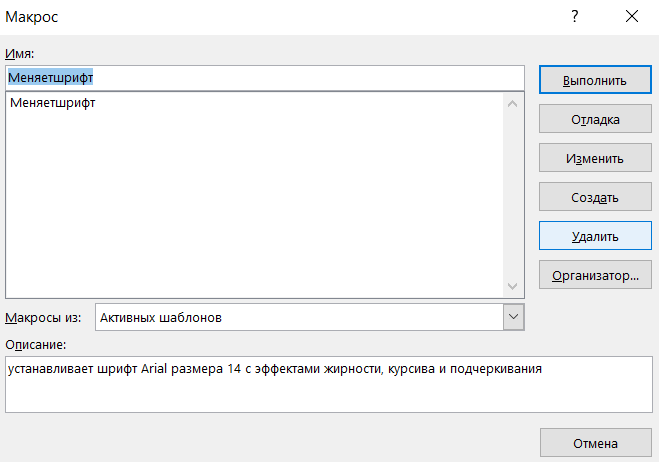Click the macro list scroll-up arrow
Viewport: 659px width, 462px height.
point(512,103)
